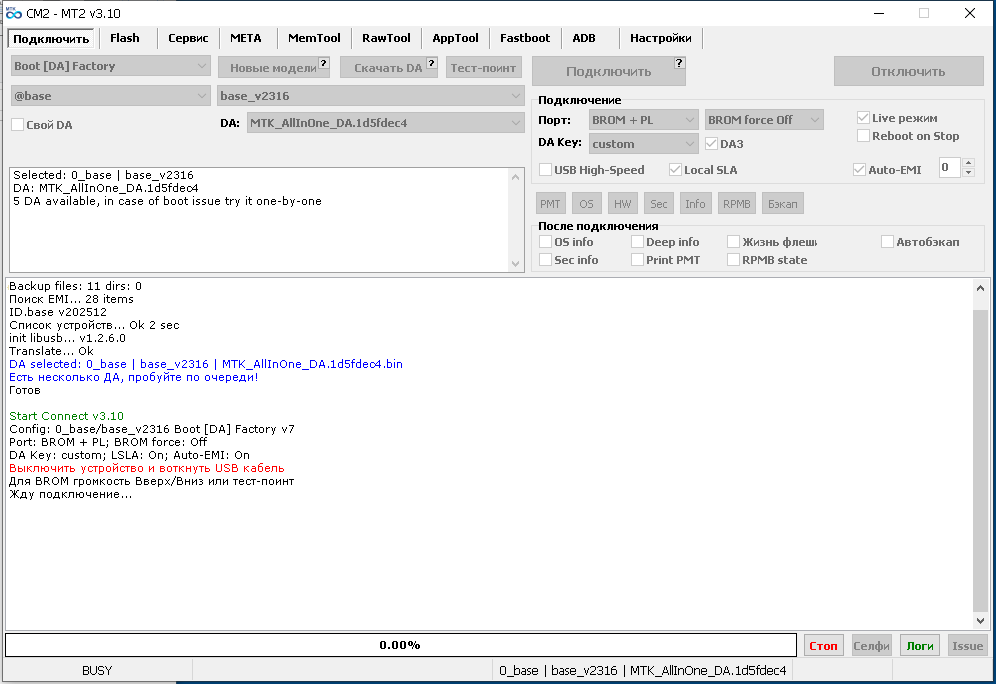Open the Boot [DA] Factory dropdown

110,66
